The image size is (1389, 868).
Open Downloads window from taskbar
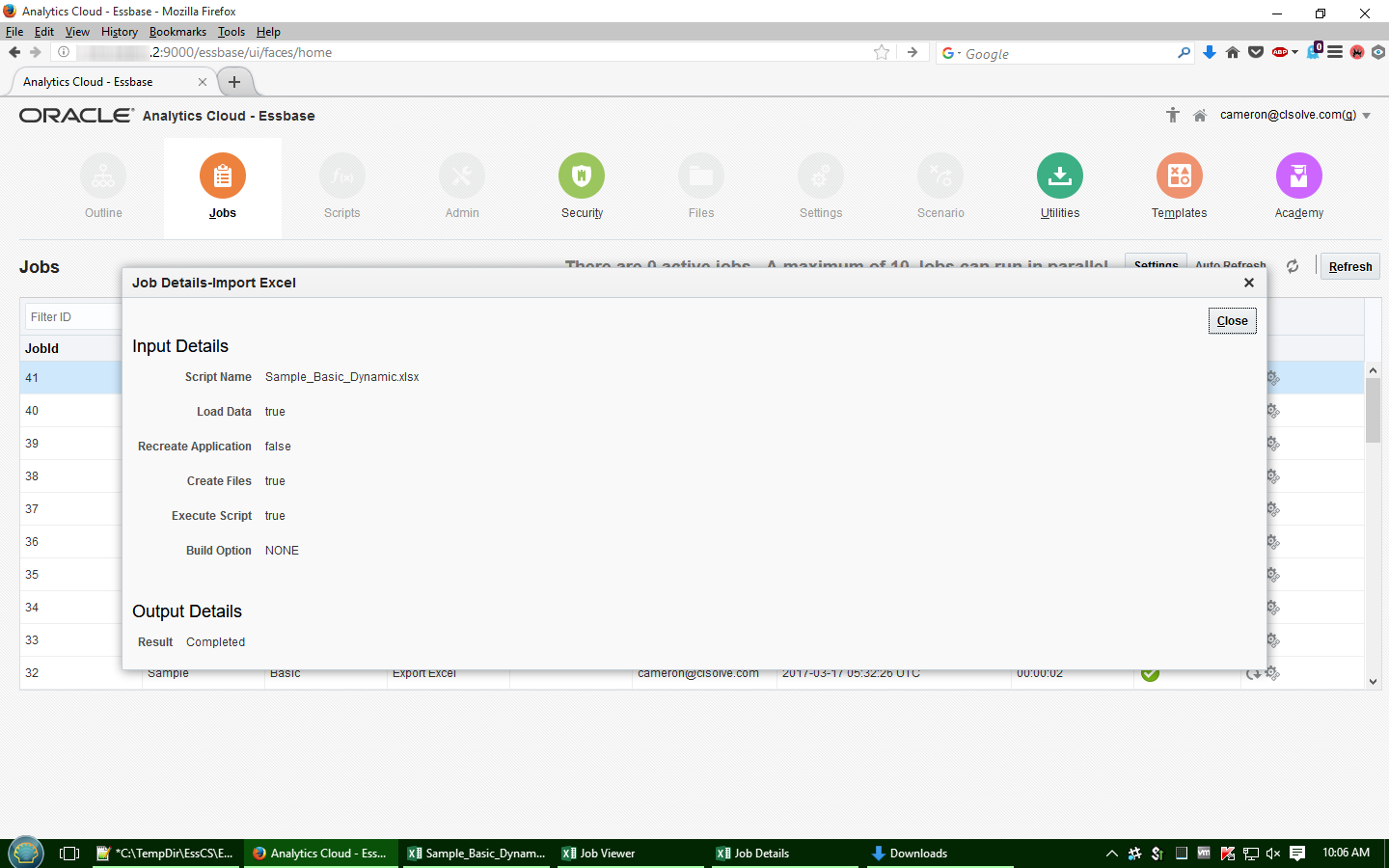[x=940, y=854]
